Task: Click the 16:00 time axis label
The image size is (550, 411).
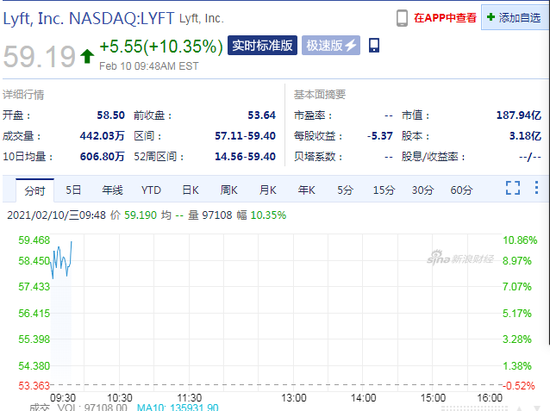Action: tap(490, 398)
